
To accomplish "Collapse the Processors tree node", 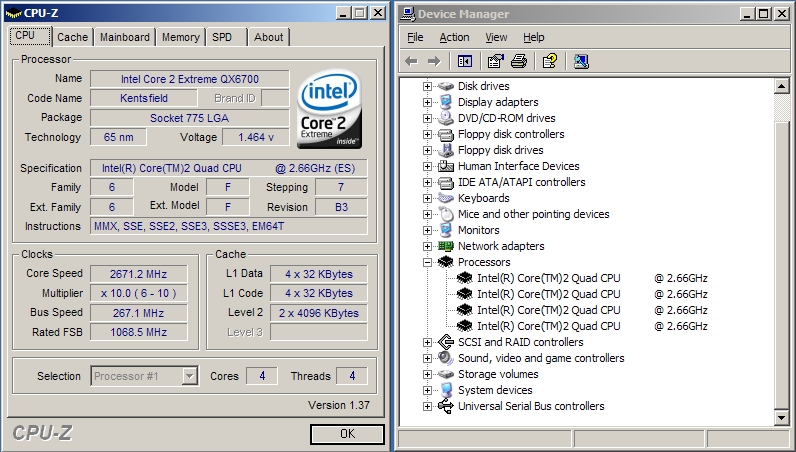I will 428,262.
